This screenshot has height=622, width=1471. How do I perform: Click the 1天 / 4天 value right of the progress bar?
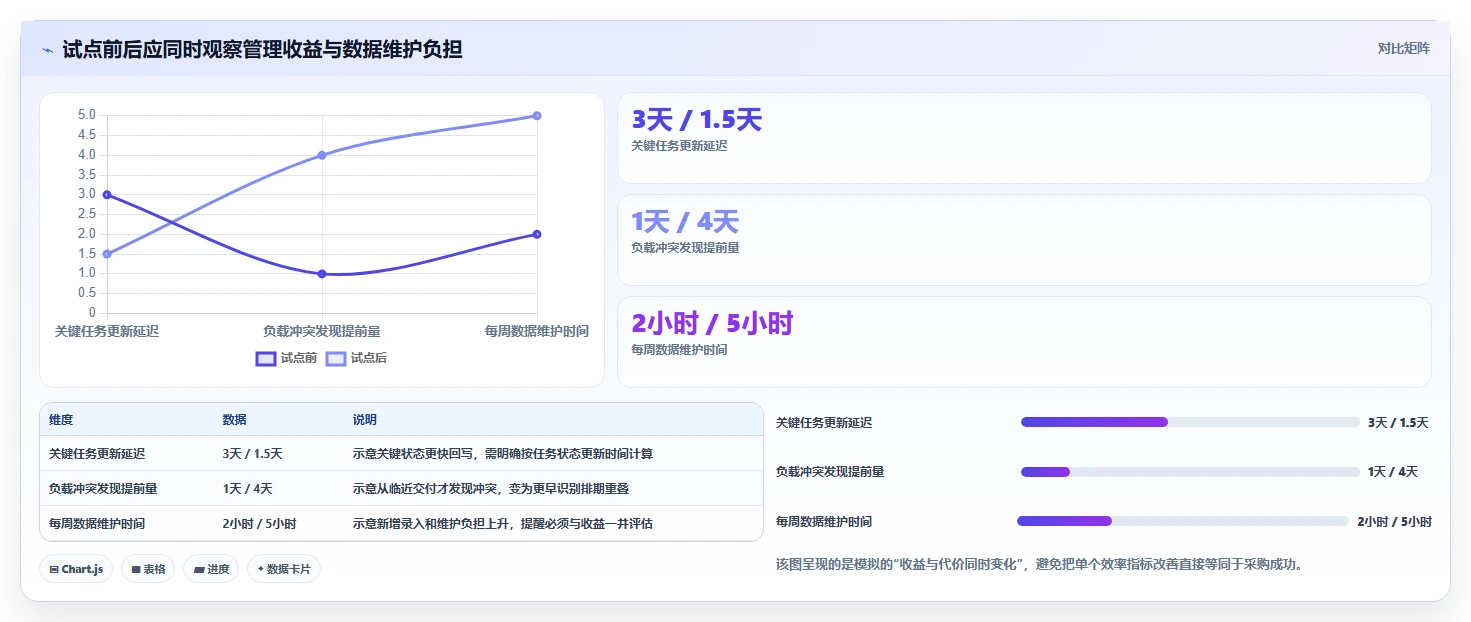(x=1393, y=472)
